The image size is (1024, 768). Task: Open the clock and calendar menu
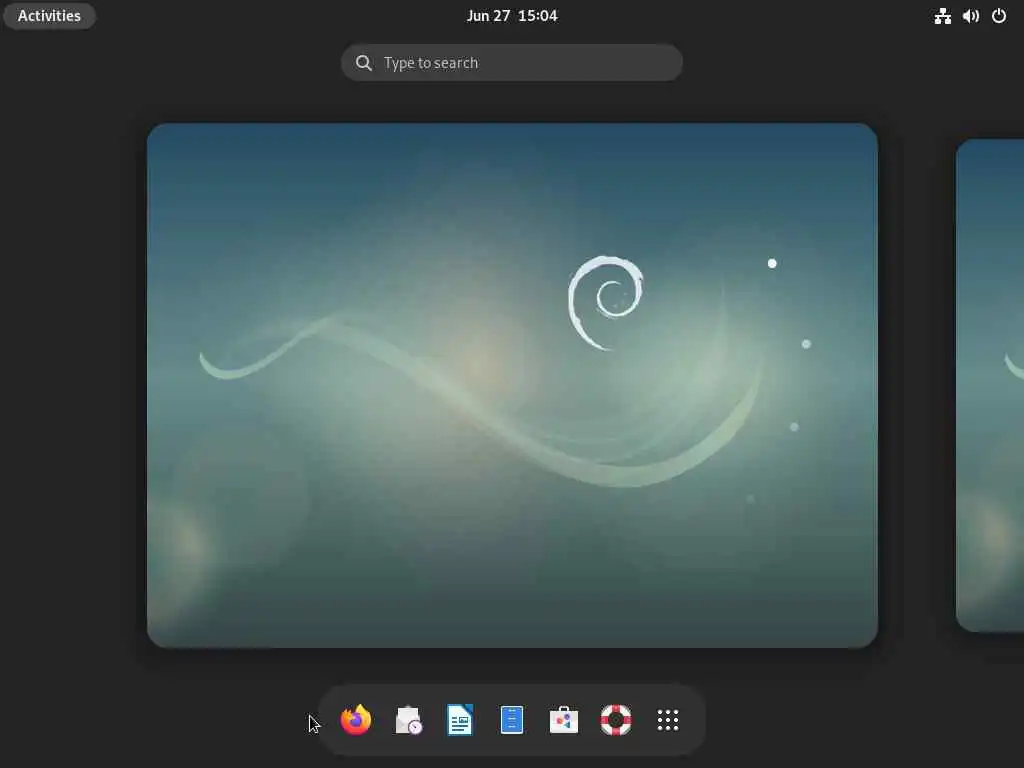pyautogui.click(x=512, y=16)
